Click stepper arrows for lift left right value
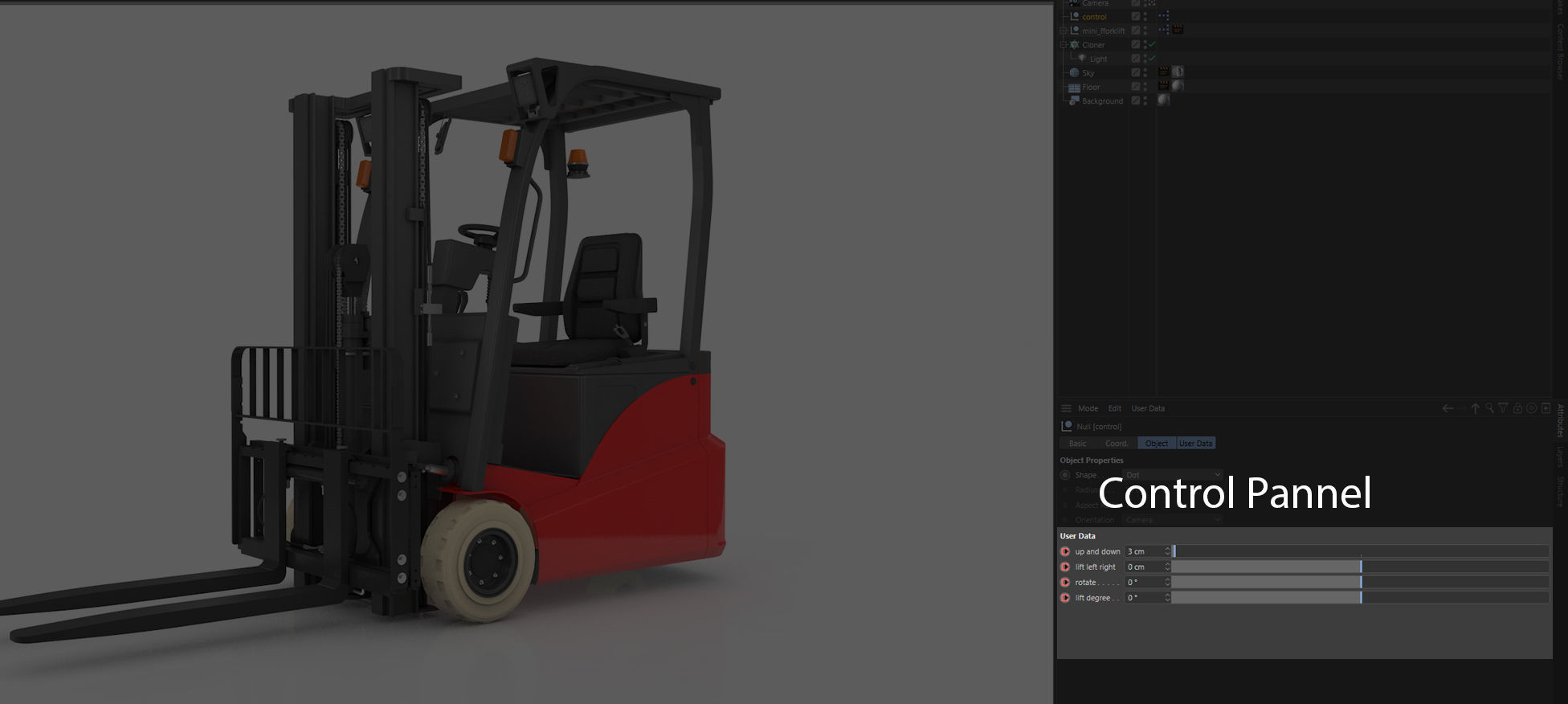 click(1167, 567)
